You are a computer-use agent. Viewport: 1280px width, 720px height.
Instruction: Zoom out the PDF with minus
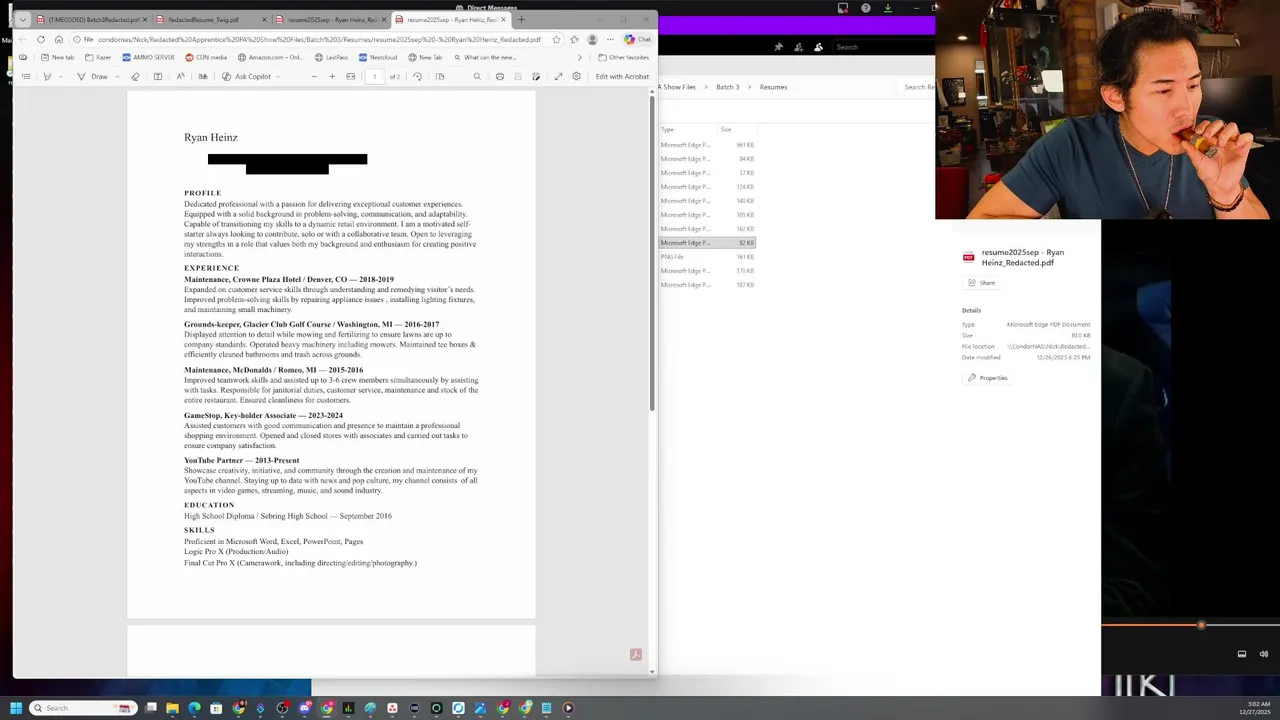point(314,76)
